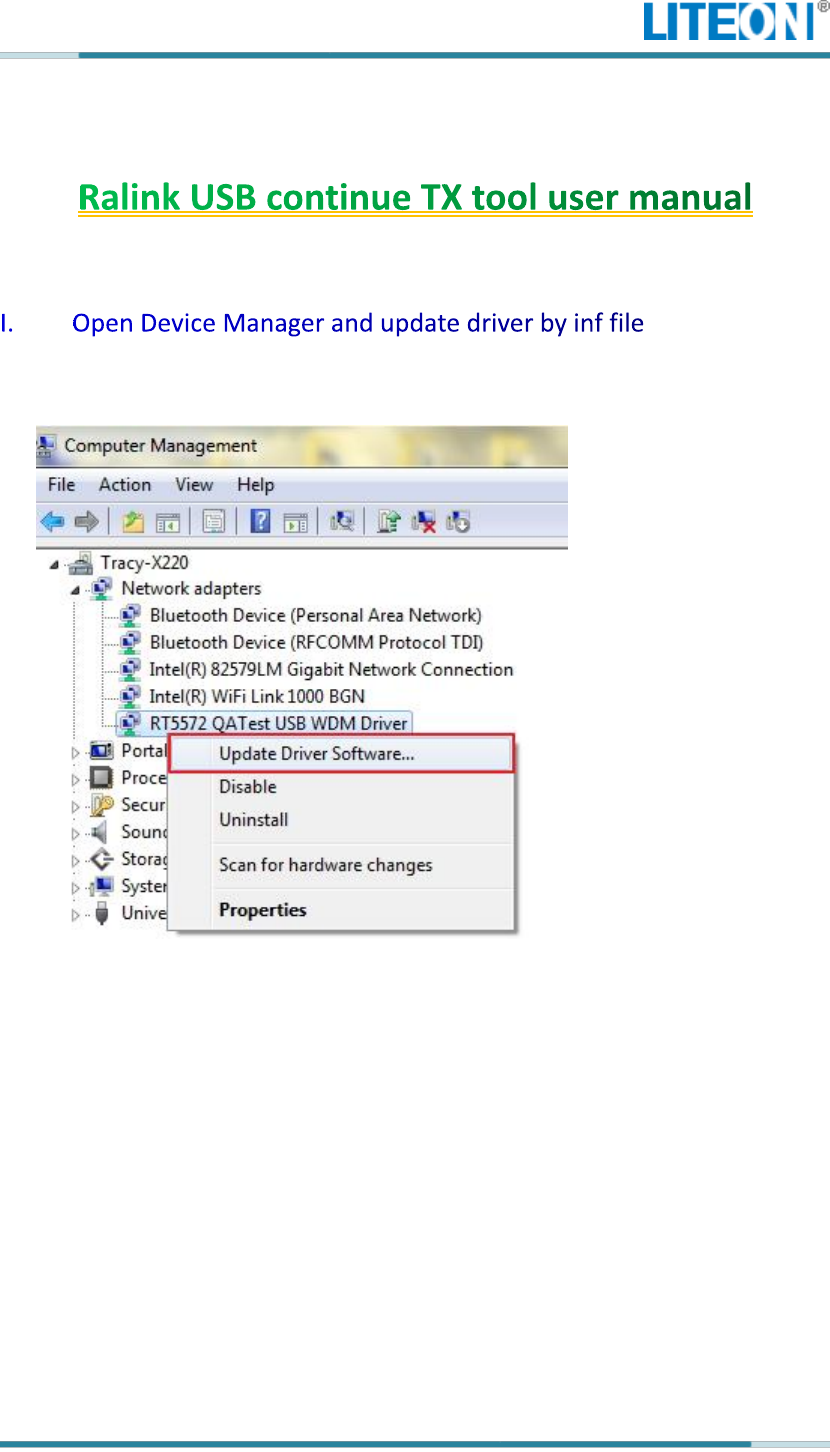The height and width of the screenshot is (1452, 830).
Task: Choose Update Driver Software... from context menu
Action: (341, 753)
